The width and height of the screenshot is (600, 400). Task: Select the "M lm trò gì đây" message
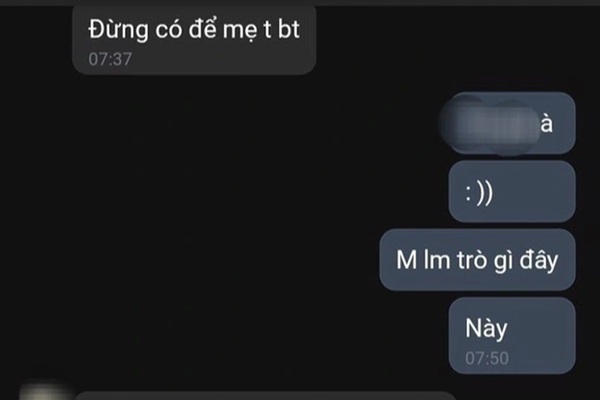pyautogui.click(x=477, y=260)
